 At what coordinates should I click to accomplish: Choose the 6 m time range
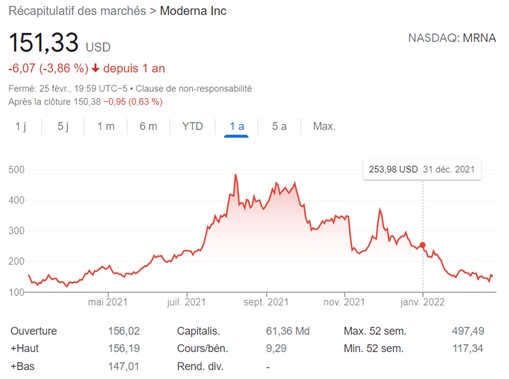point(148,126)
